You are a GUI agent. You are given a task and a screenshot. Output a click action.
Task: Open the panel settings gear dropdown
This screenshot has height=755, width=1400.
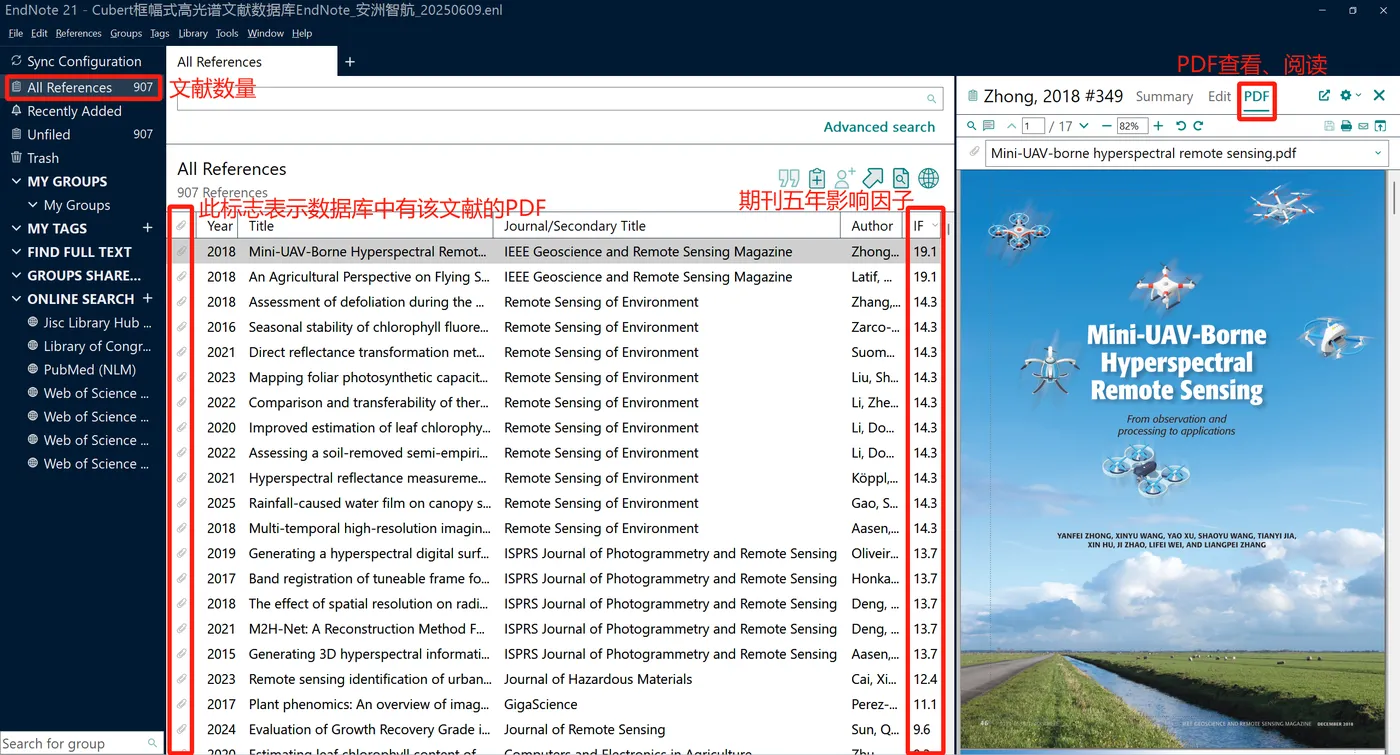click(x=1351, y=96)
